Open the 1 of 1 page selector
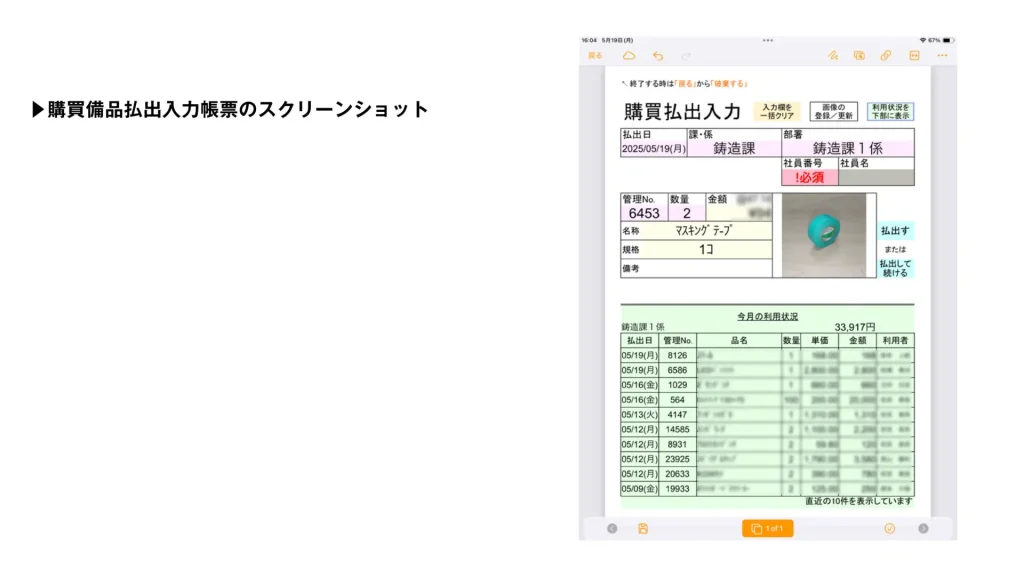Image resolution: width=1024 pixels, height=576 pixels. click(767, 528)
